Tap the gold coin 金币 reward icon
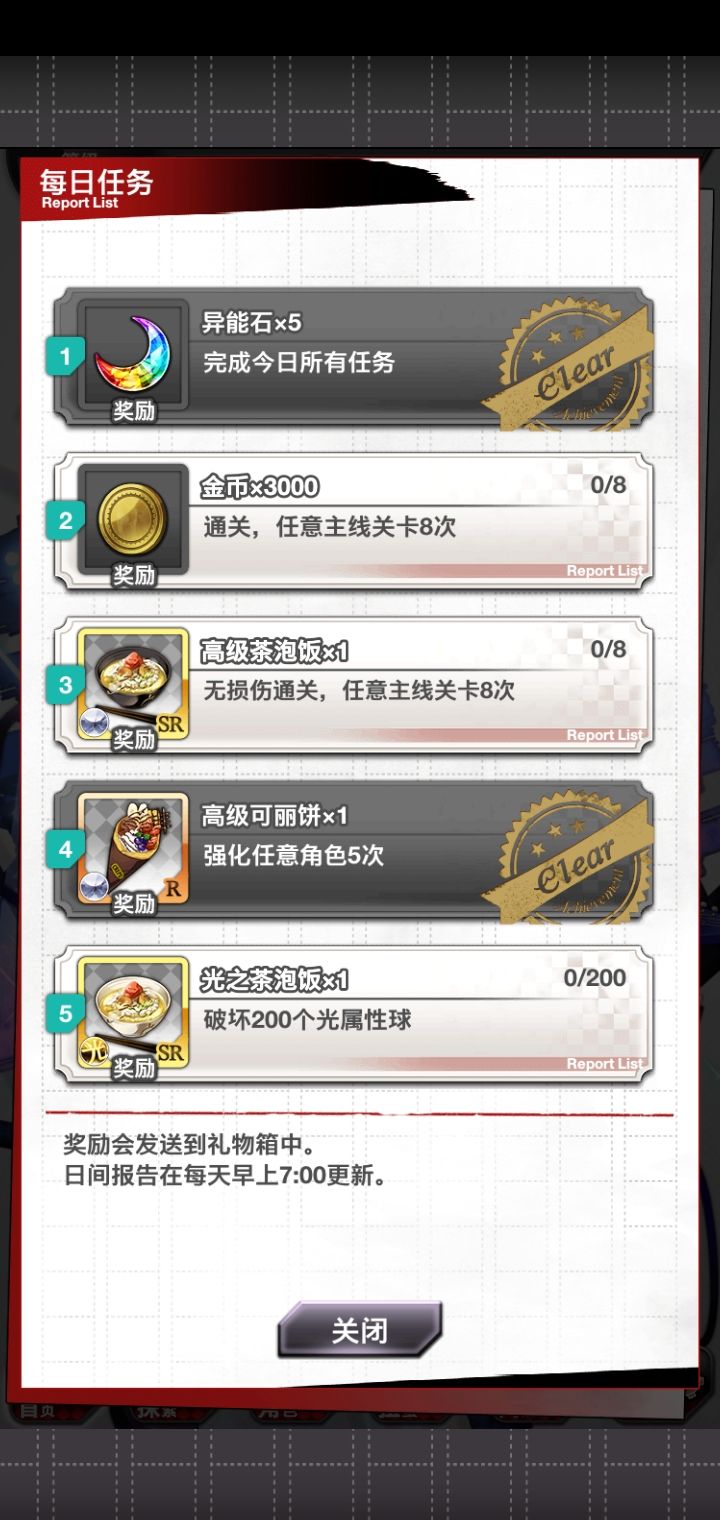This screenshot has width=720, height=1520. pyautogui.click(x=133, y=521)
